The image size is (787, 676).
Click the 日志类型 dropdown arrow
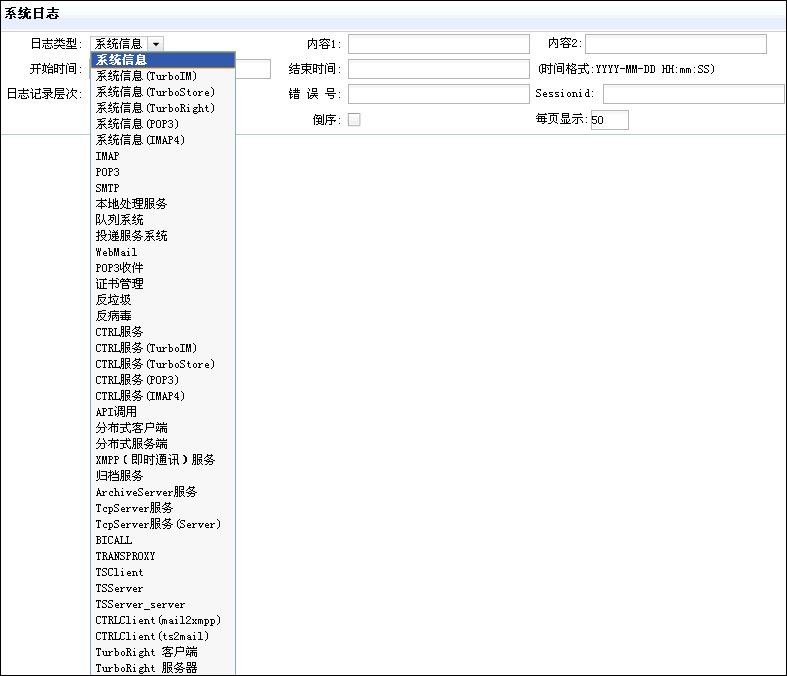pos(155,44)
